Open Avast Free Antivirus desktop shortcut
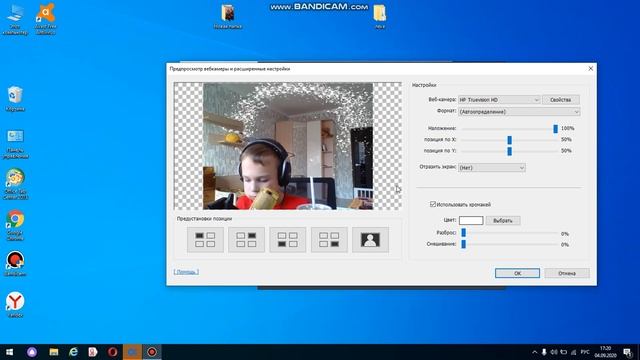Screen dimensions: 640x360 pyautogui.click(x=45, y=19)
